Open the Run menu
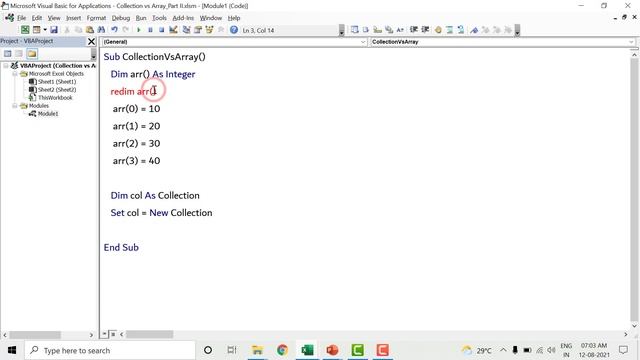The image size is (640, 360). click(141, 18)
